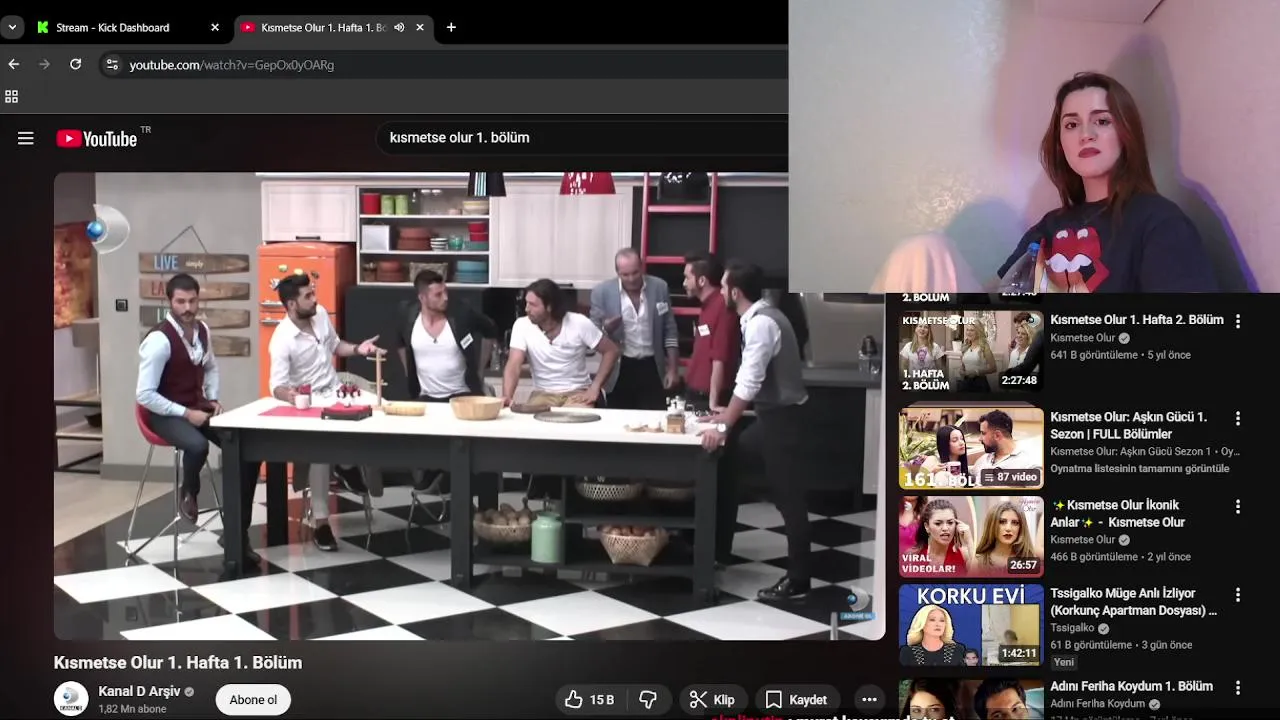The width and height of the screenshot is (1280, 720).
Task: Dislike the video with thumbs down
Action: coord(648,700)
